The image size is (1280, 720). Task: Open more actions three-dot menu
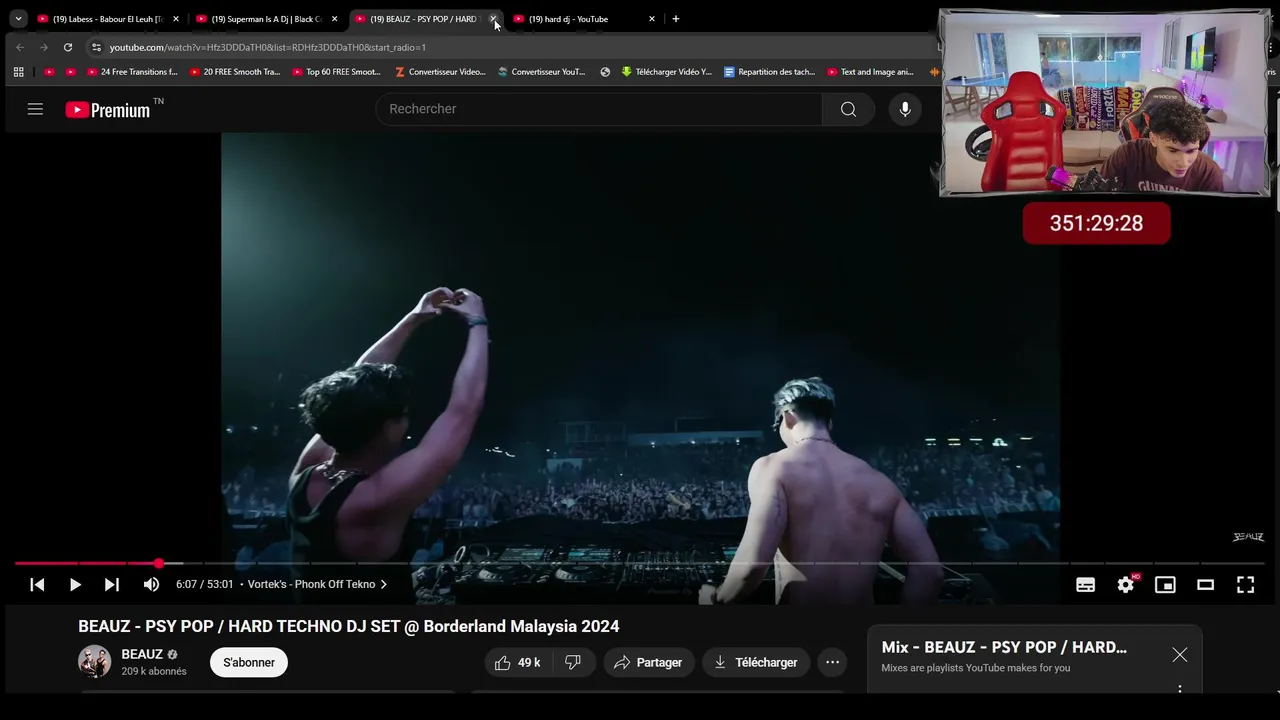832,662
